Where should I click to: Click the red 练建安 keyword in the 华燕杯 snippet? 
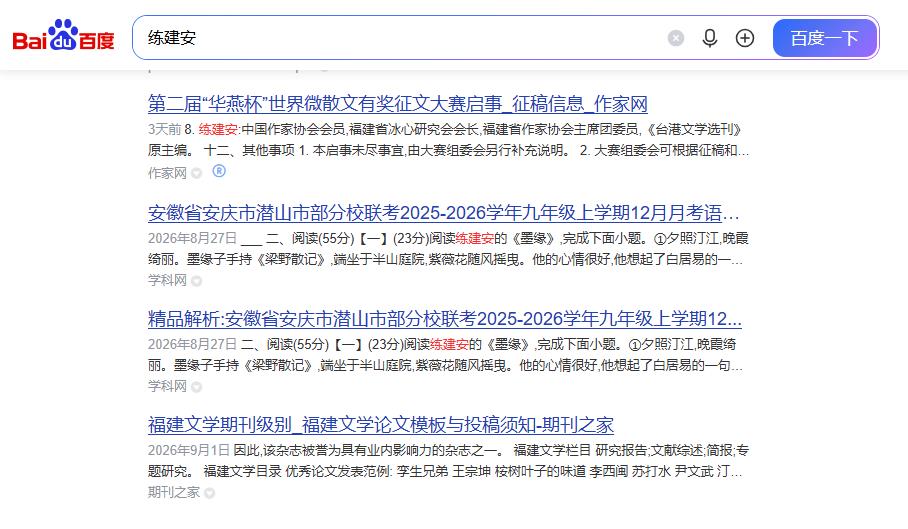point(218,129)
